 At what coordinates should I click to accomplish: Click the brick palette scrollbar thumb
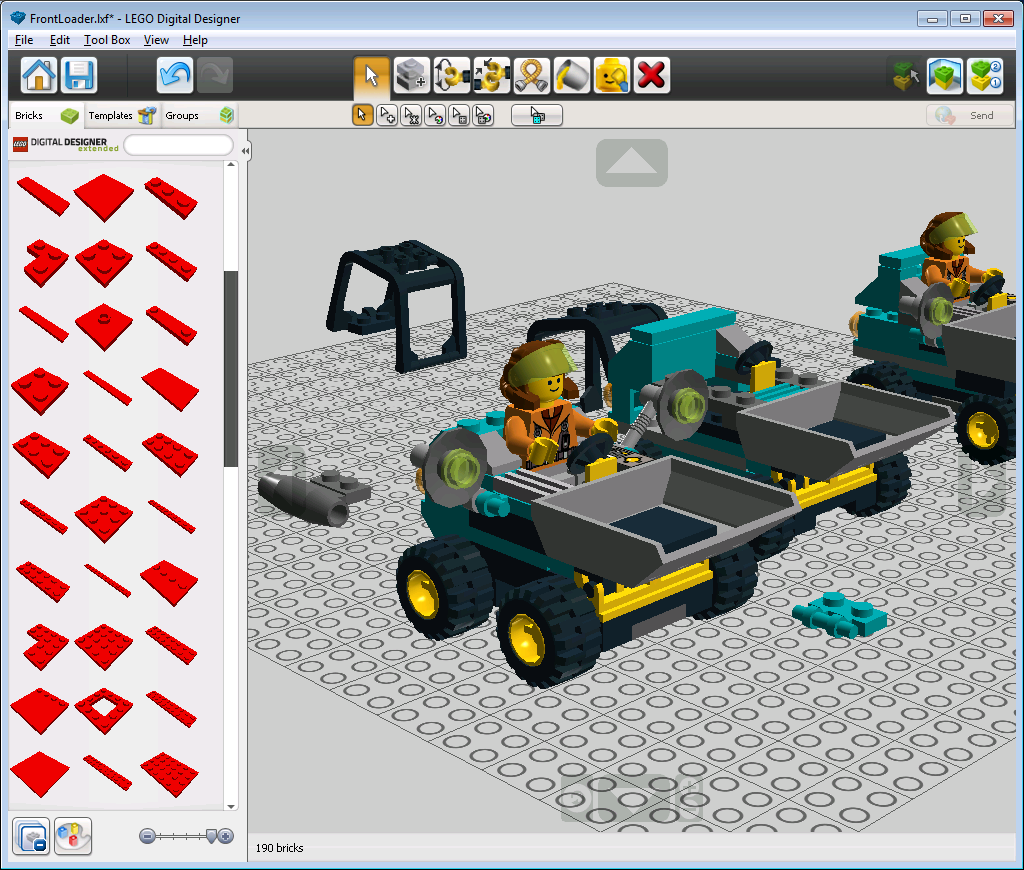point(231,368)
